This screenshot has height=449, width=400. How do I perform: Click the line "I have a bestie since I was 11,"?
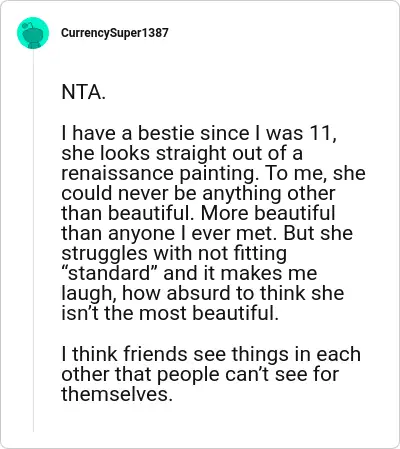coord(199,133)
